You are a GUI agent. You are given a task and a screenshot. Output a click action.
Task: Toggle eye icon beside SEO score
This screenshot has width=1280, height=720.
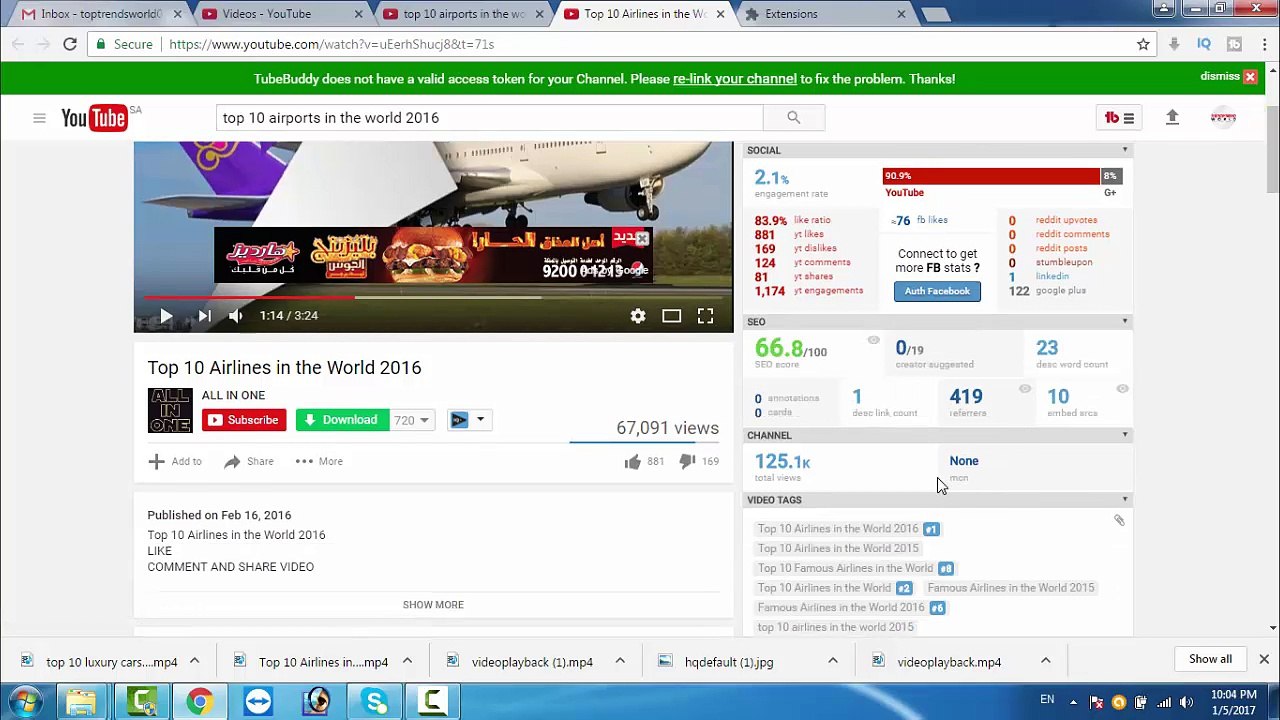873,341
